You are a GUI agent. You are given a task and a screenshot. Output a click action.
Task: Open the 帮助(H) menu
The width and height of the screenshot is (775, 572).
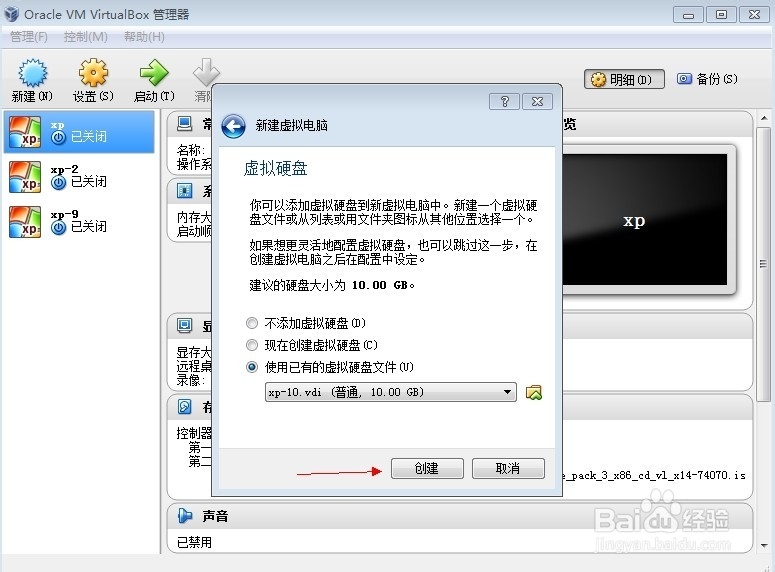click(x=144, y=37)
